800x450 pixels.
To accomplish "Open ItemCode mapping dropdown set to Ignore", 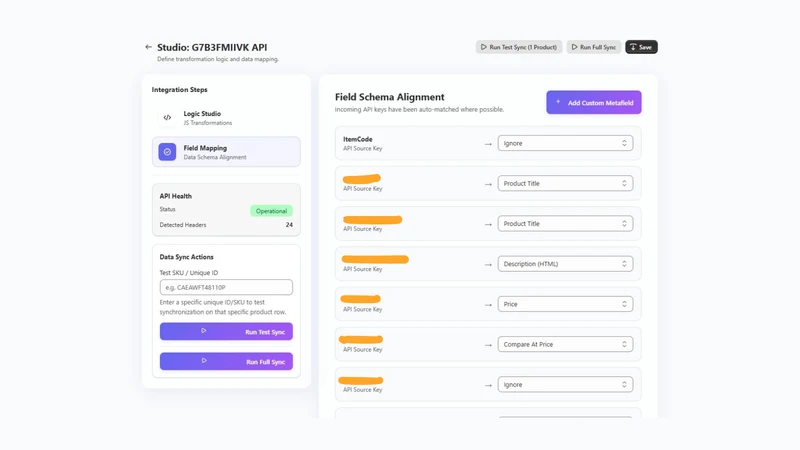I will coord(565,143).
